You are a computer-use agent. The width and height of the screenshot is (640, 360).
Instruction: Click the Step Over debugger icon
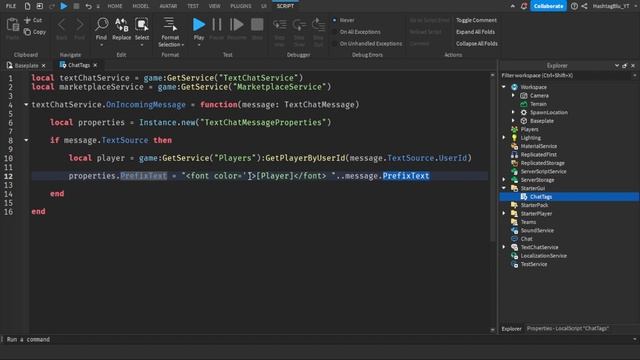point(299,25)
